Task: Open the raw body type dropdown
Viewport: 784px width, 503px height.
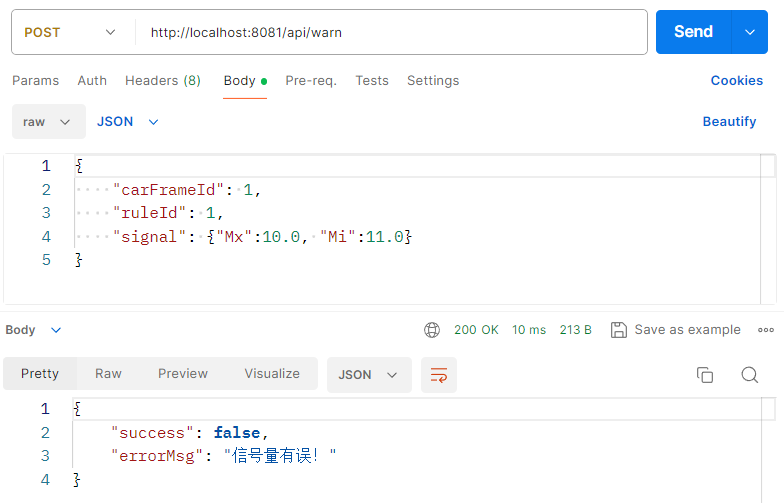Action: click(x=48, y=122)
